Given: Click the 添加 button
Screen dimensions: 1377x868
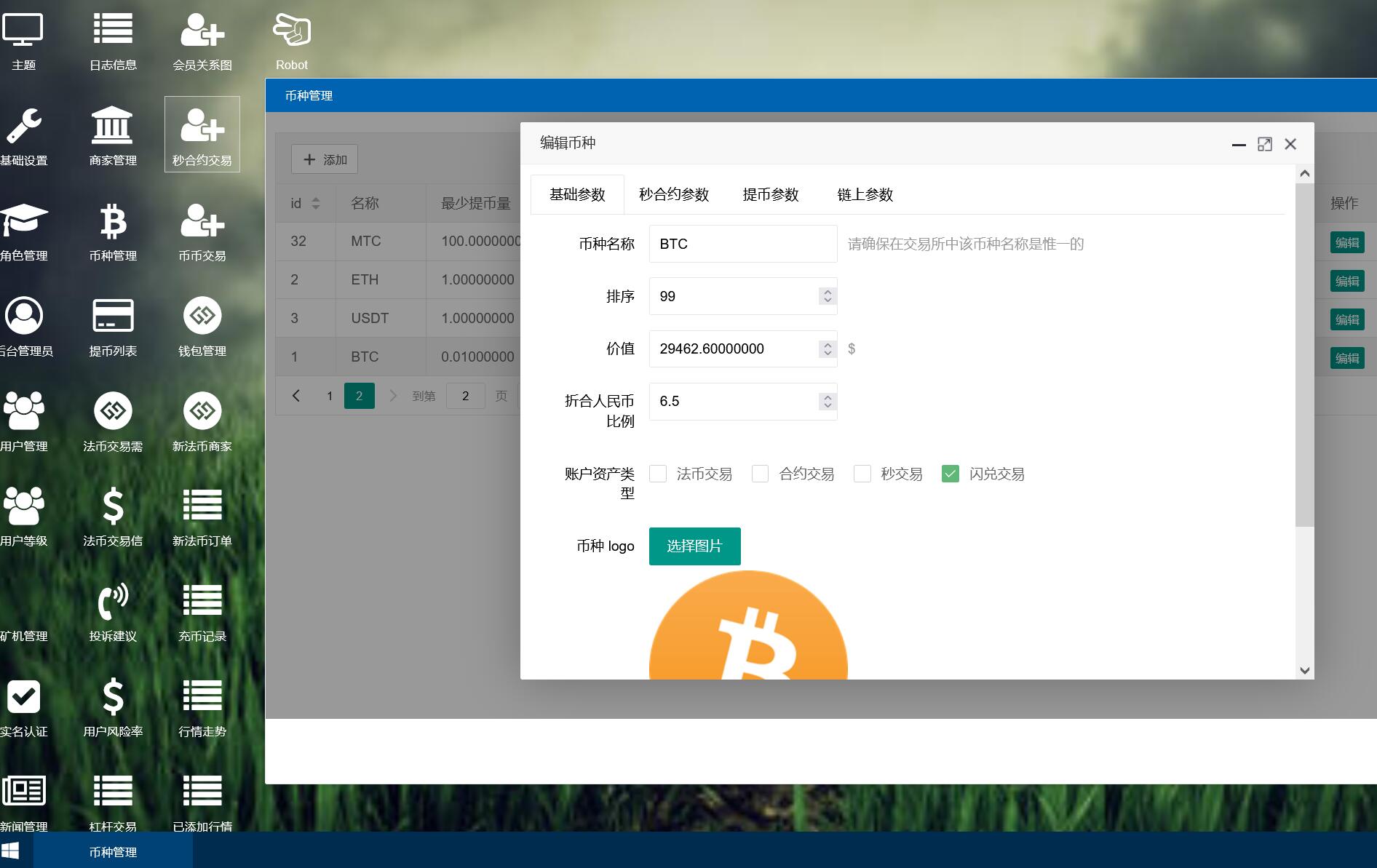Looking at the screenshot, I should tap(325, 159).
